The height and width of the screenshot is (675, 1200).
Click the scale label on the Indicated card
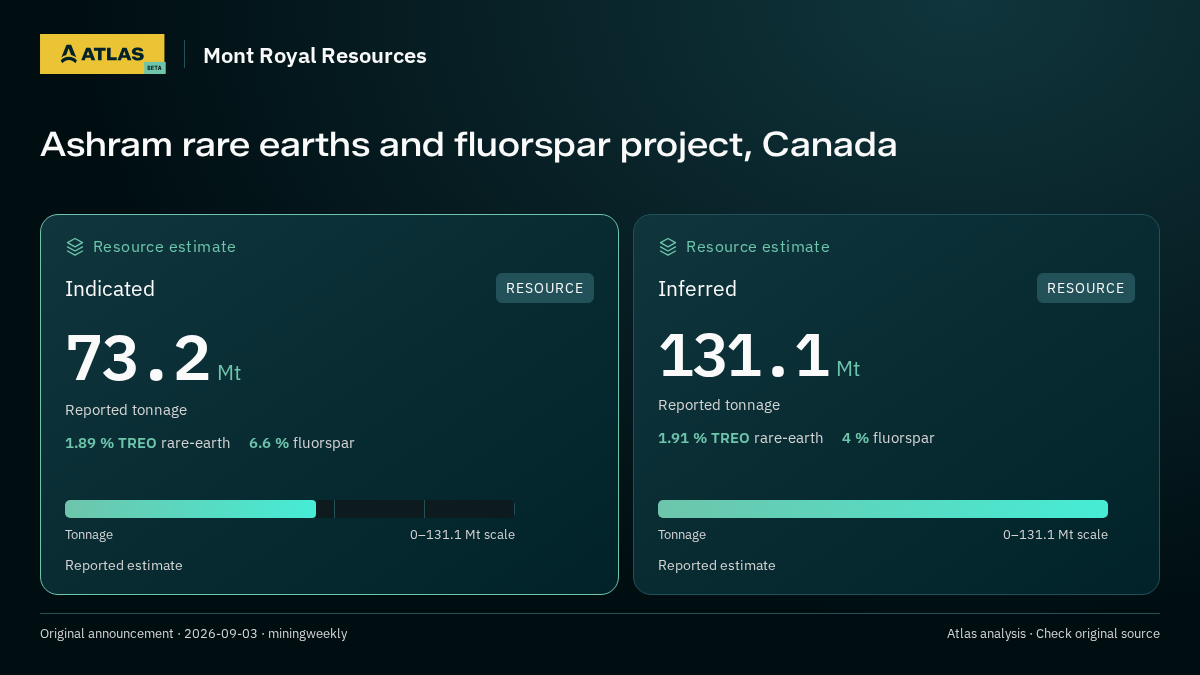pos(462,535)
